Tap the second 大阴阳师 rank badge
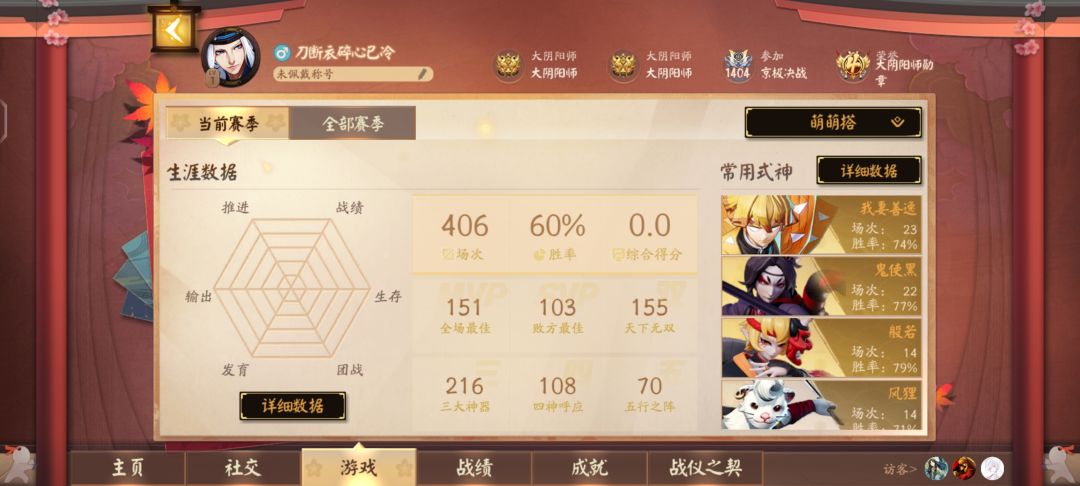Viewport: 1080px width, 486px height. click(x=623, y=66)
